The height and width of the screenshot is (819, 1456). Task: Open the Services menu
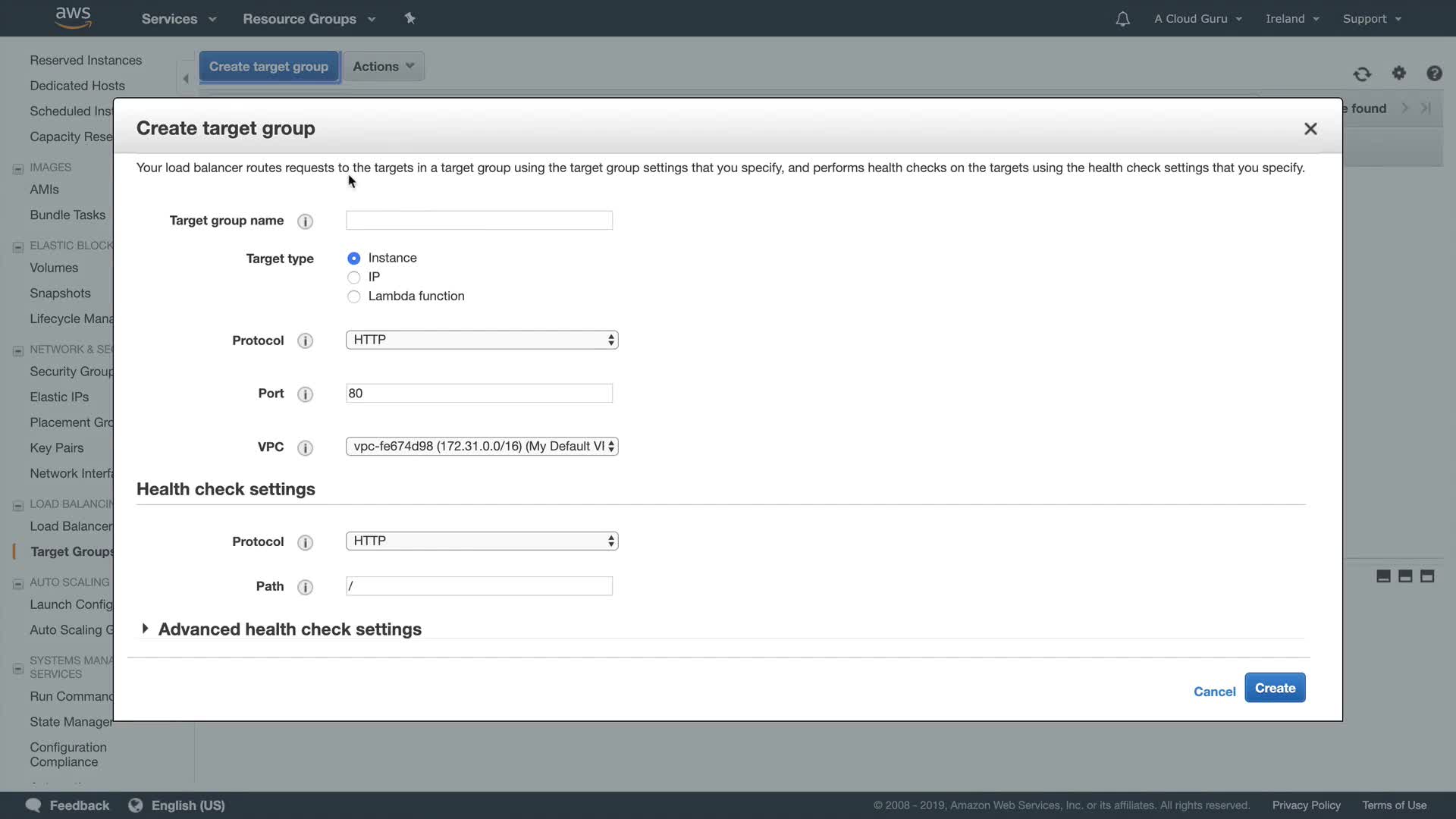click(178, 19)
